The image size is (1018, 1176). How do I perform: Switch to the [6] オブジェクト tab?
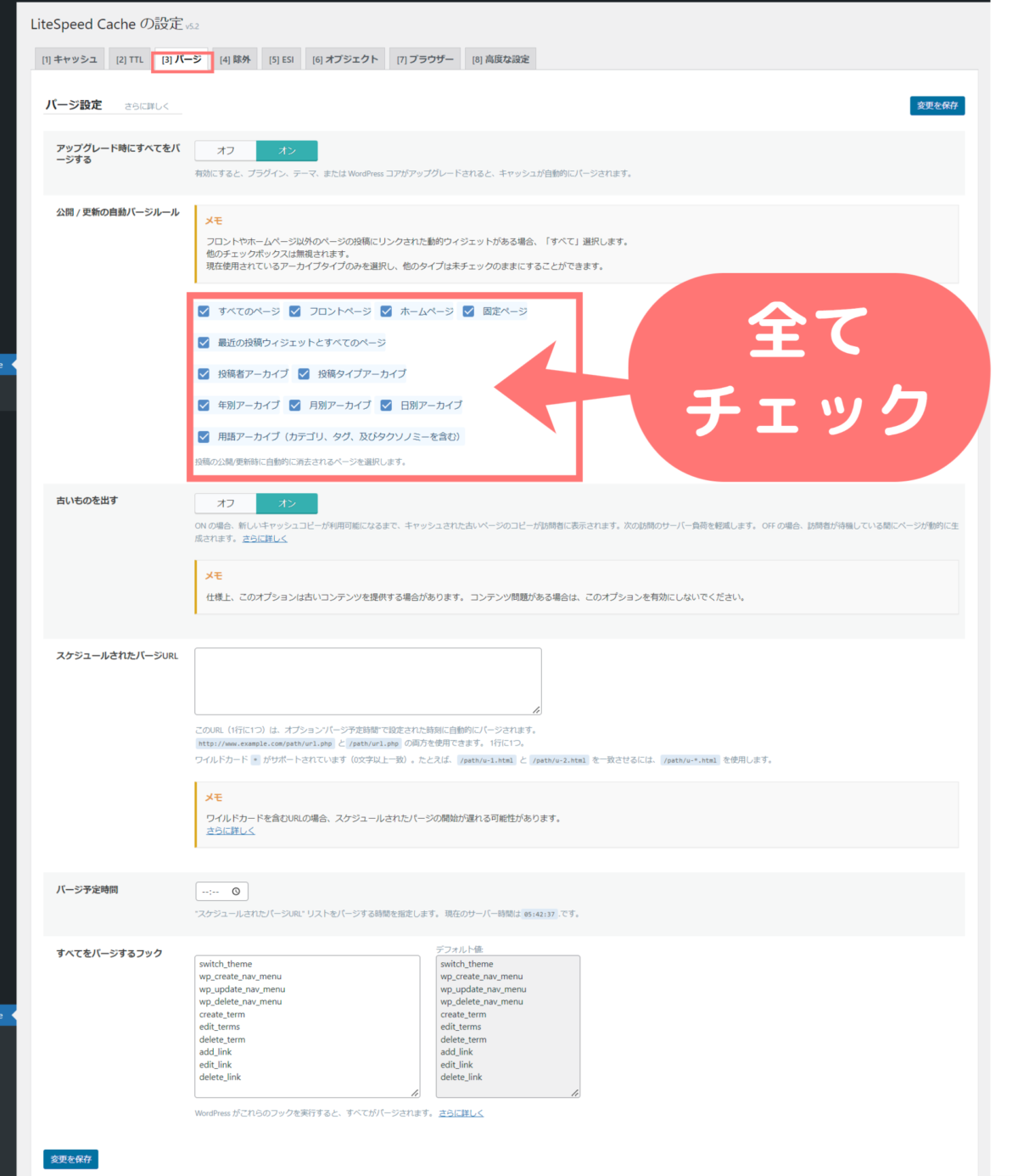click(x=345, y=59)
